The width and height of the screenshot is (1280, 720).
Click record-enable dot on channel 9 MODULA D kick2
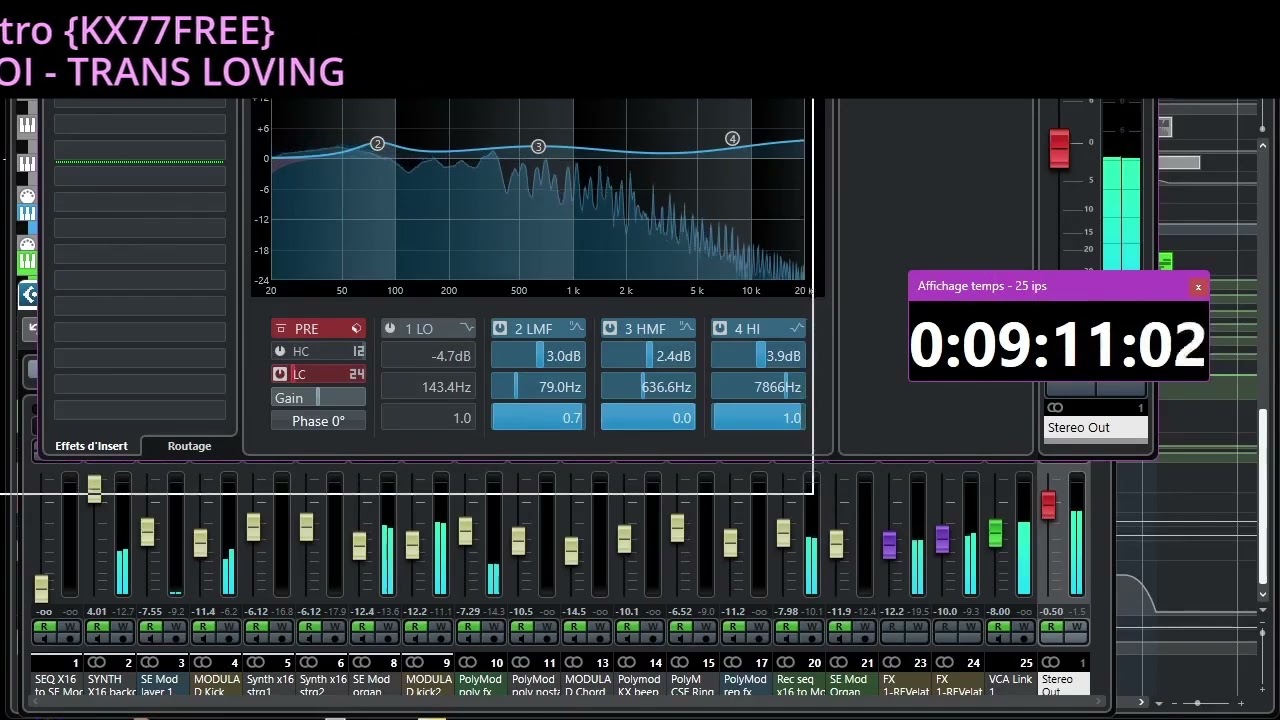coord(441,639)
